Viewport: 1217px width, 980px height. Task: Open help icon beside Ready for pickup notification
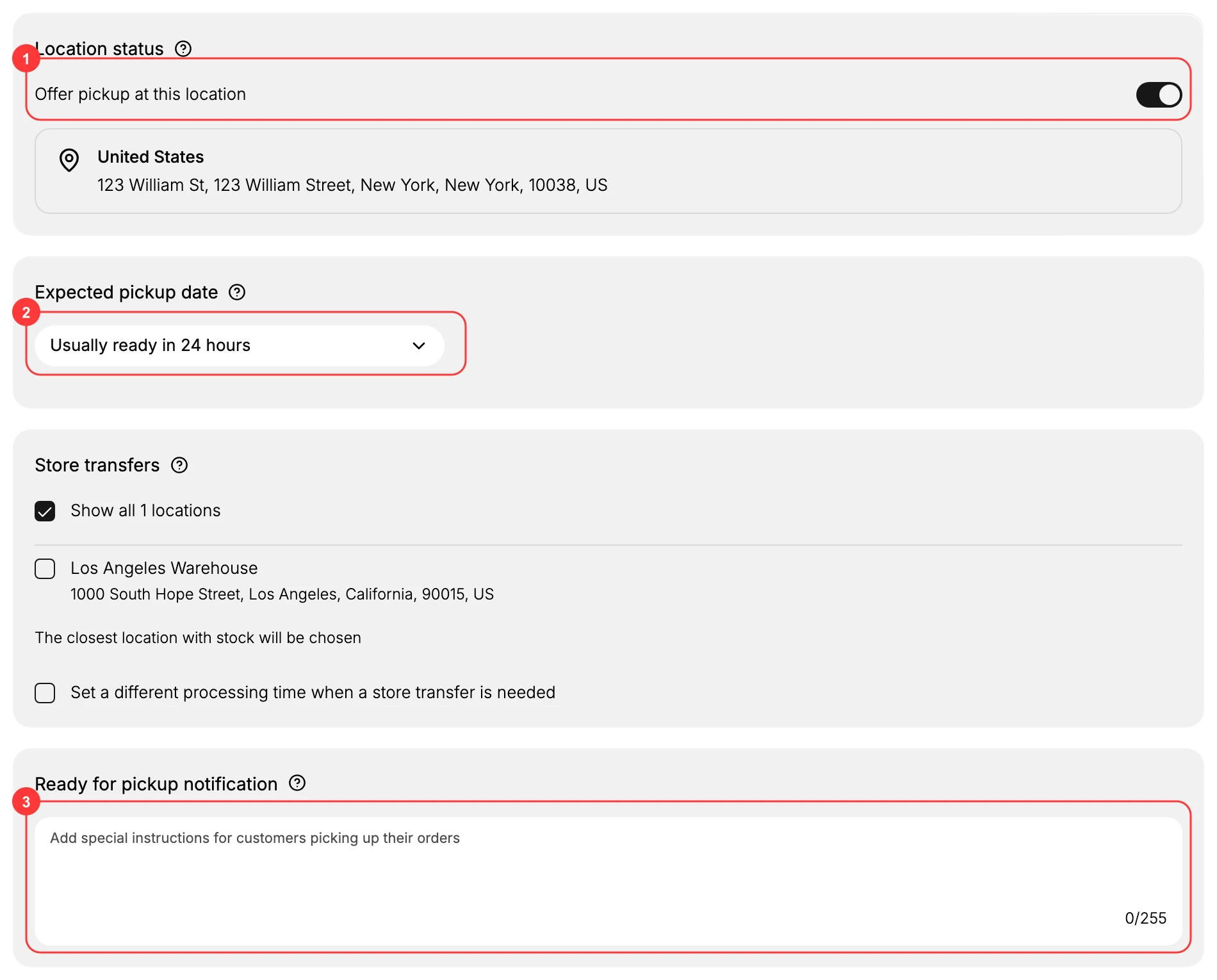297,783
